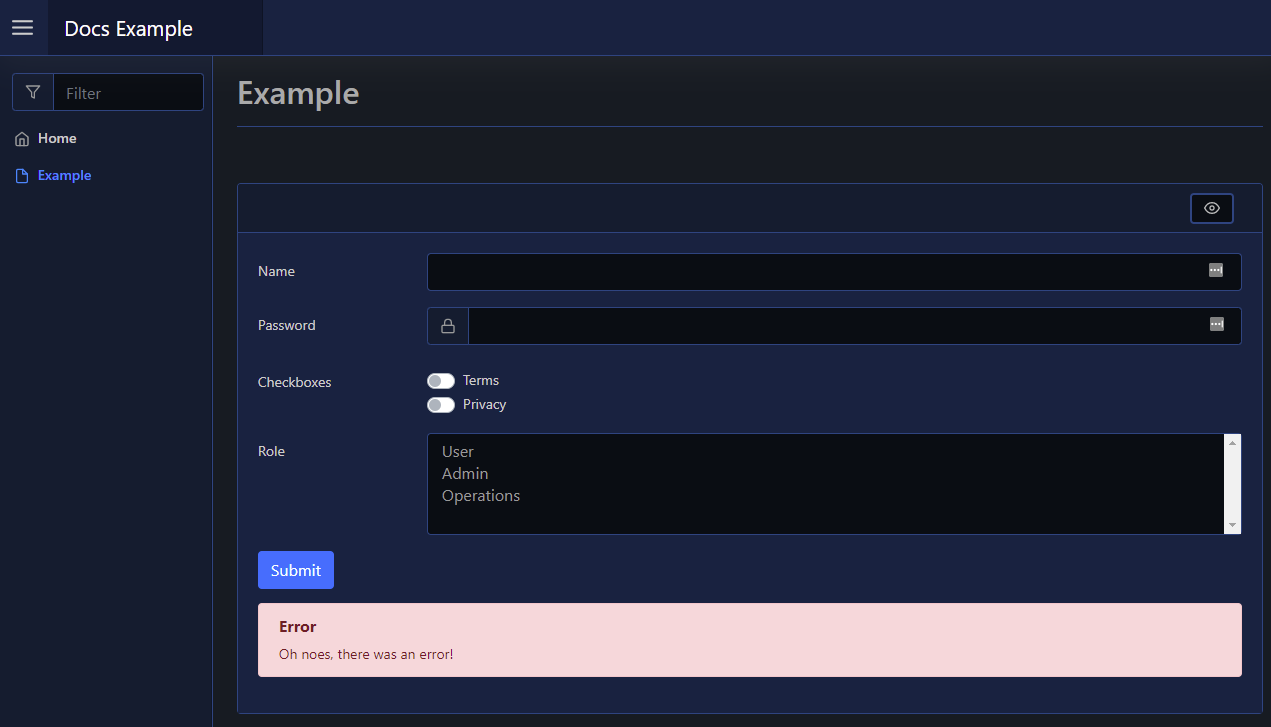Choose Admin from Role list
Screen dimensions: 1271x727
pyautogui.click(x=465, y=474)
